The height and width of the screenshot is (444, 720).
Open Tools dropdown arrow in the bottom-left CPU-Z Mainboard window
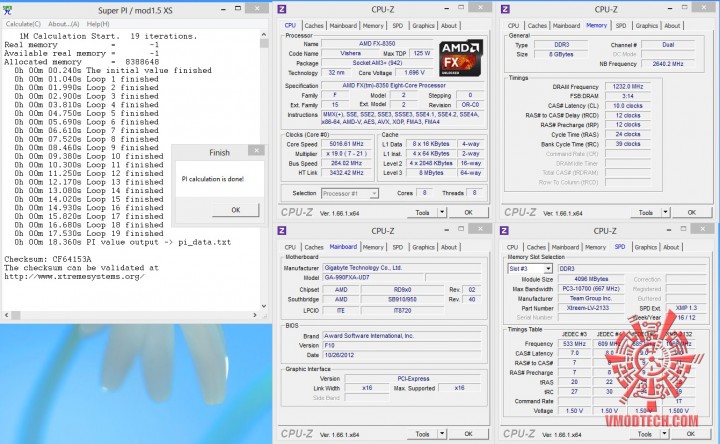pyautogui.click(x=442, y=434)
